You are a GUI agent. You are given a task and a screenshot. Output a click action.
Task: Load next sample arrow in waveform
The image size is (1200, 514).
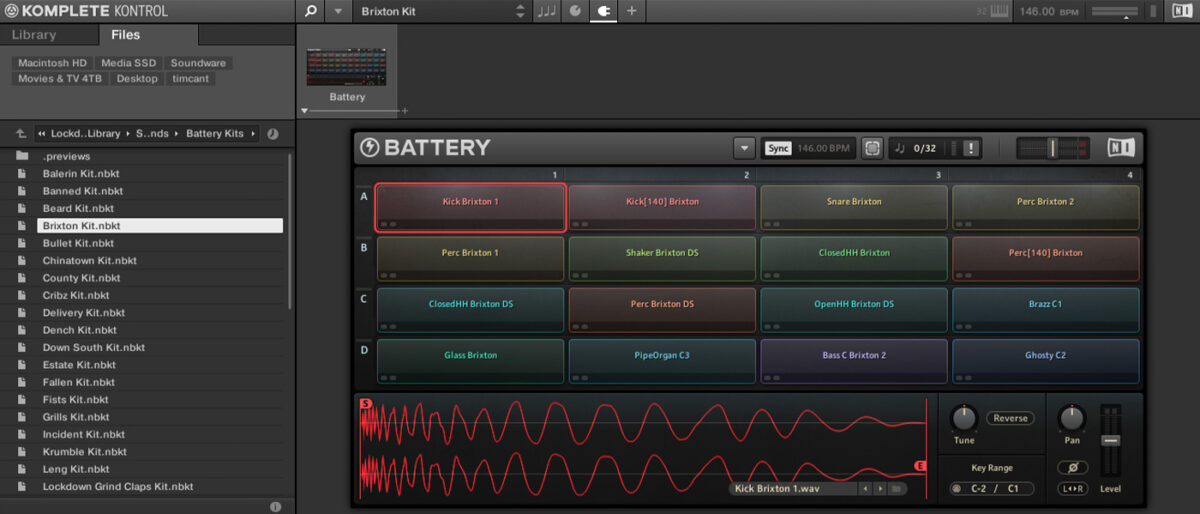(x=880, y=489)
